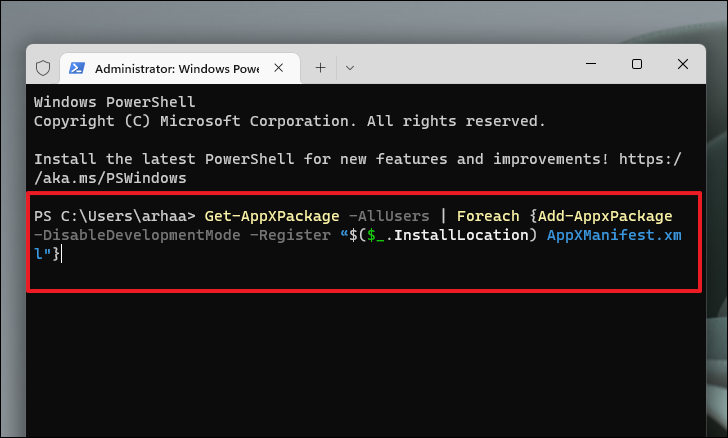This screenshot has width=728, height=438.
Task: Click on the -AllUsers parameter
Action: point(389,216)
